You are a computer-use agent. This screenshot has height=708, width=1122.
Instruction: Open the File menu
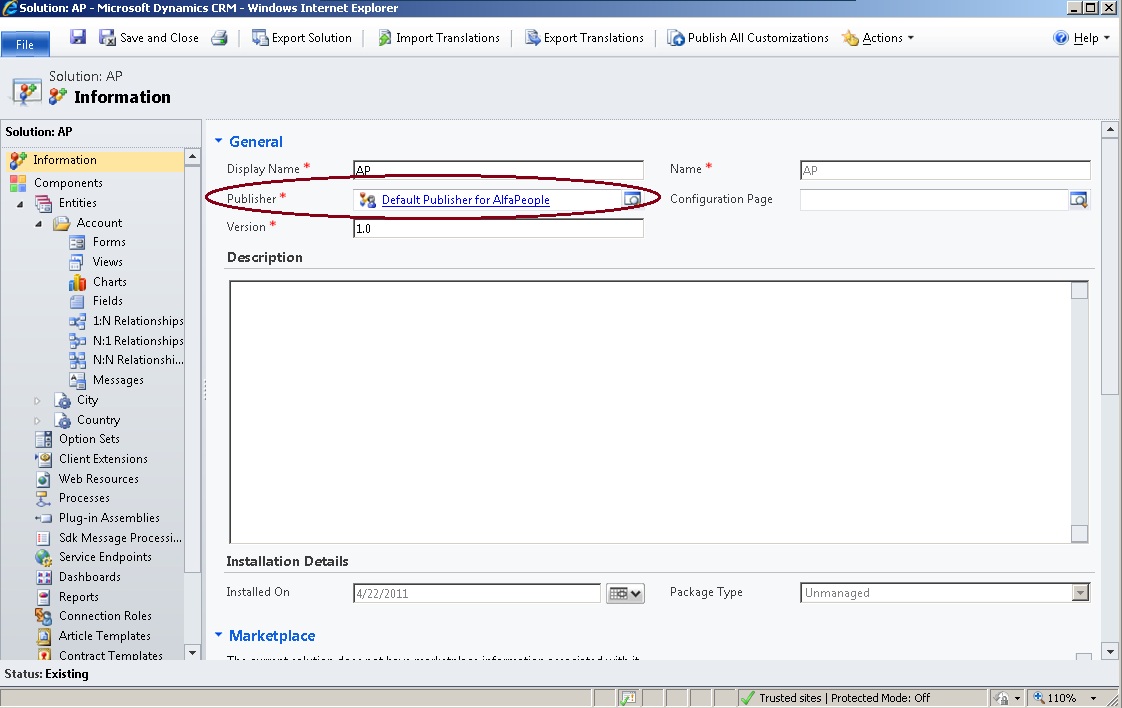click(x=25, y=44)
